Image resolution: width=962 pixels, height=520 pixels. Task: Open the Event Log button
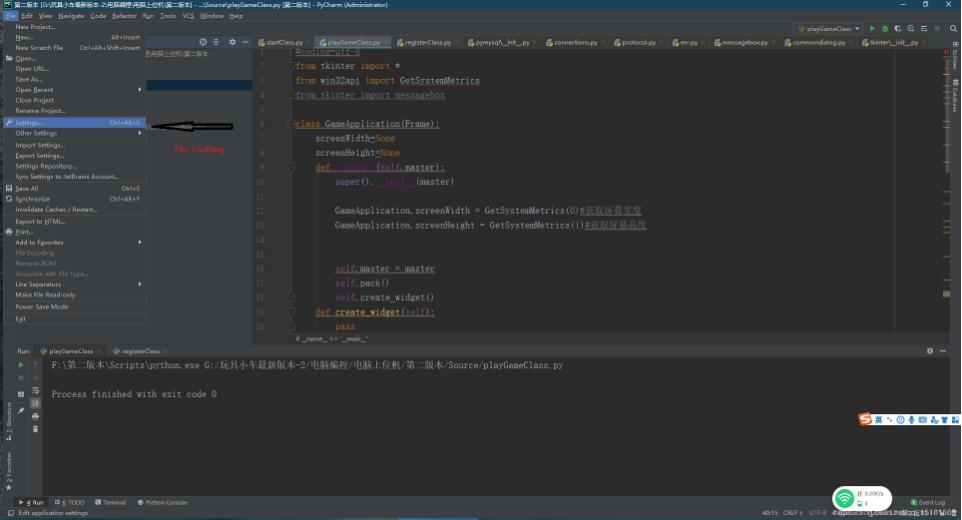[x=928, y=502]
